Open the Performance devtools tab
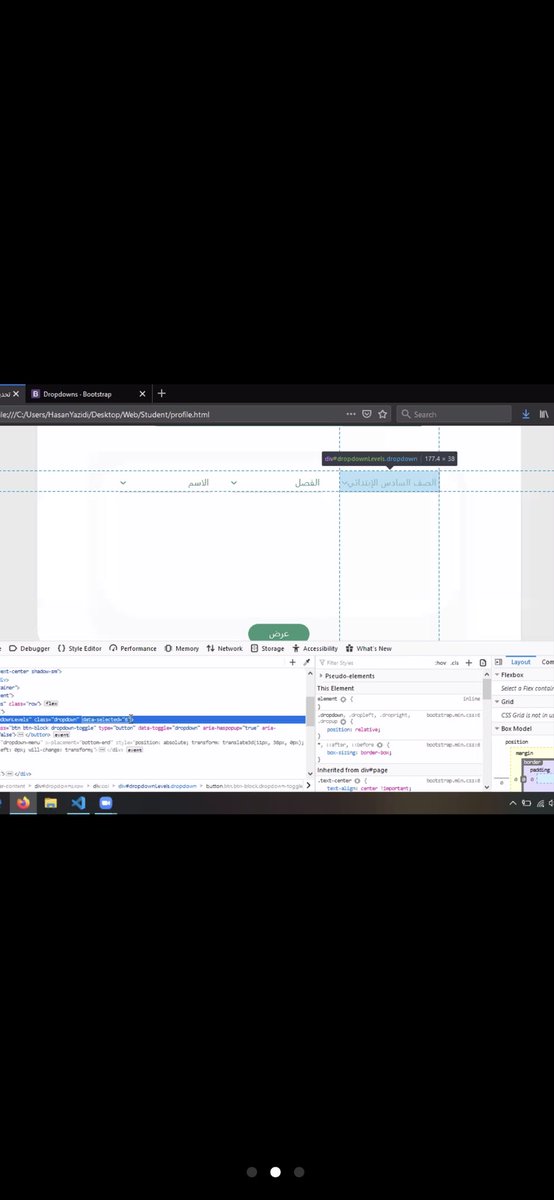 [x=133, y=648]
